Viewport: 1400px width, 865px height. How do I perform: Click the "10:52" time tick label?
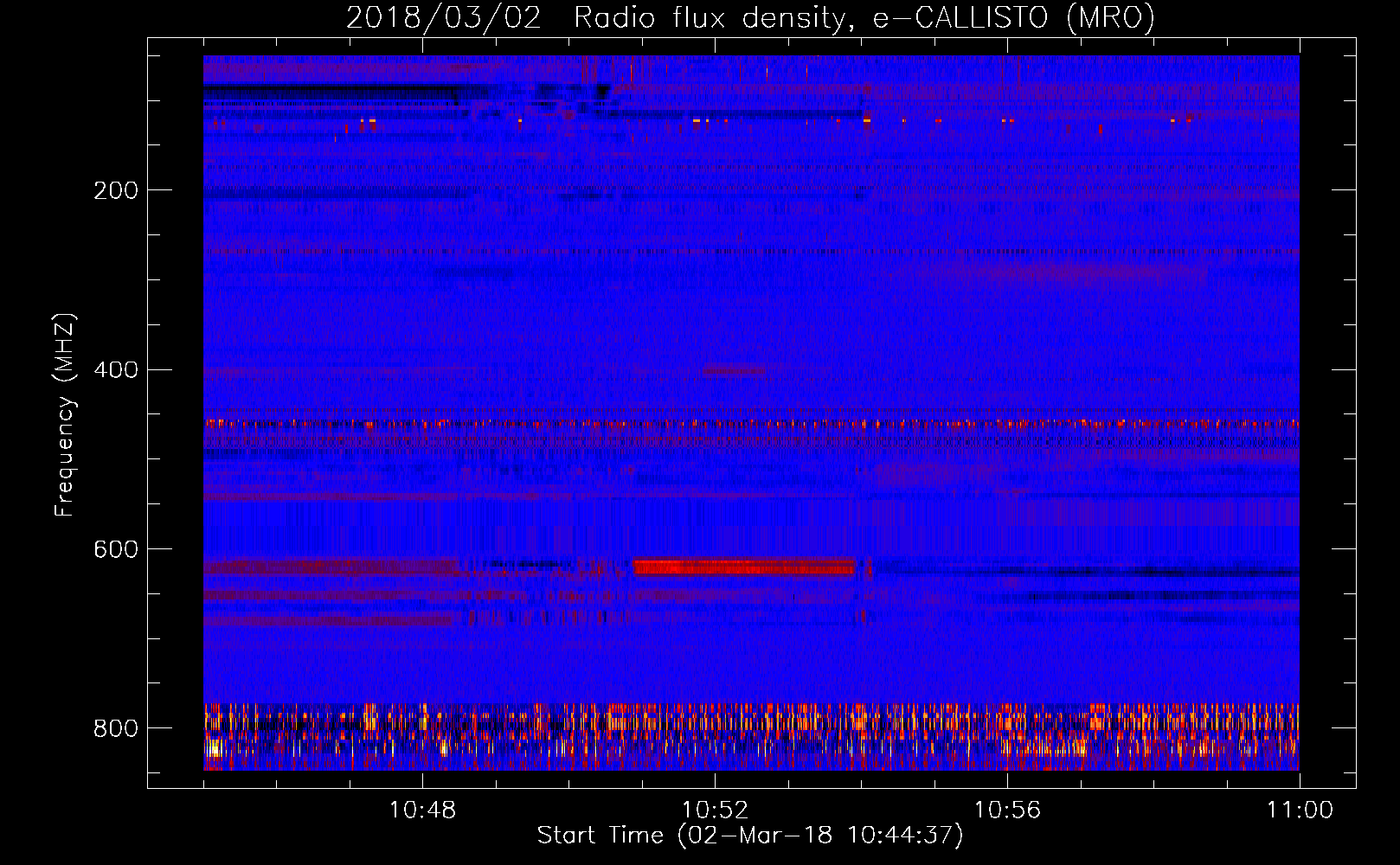[715, 811]
